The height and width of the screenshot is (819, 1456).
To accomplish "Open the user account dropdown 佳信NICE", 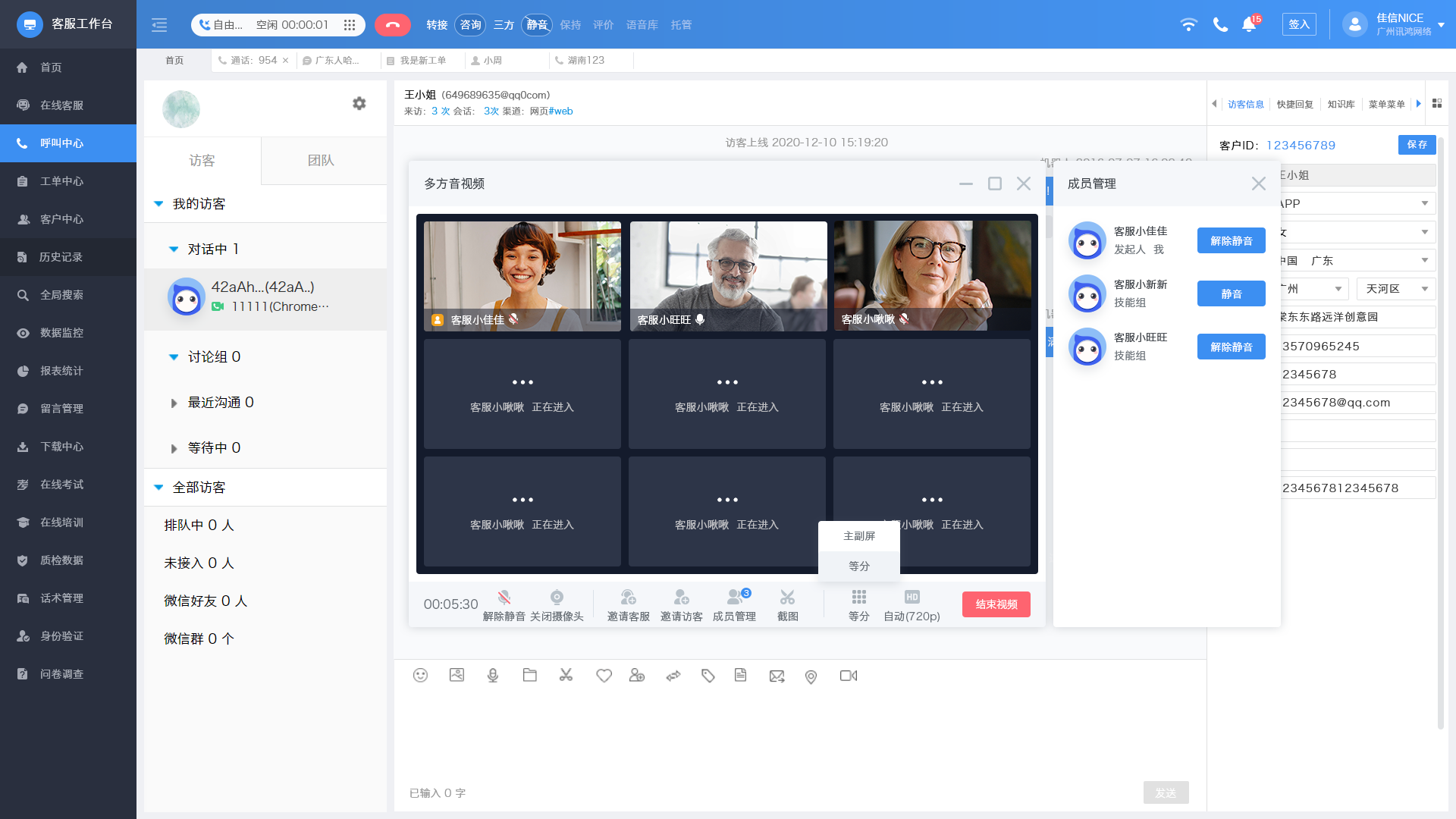I will [x=1441, y=24].
